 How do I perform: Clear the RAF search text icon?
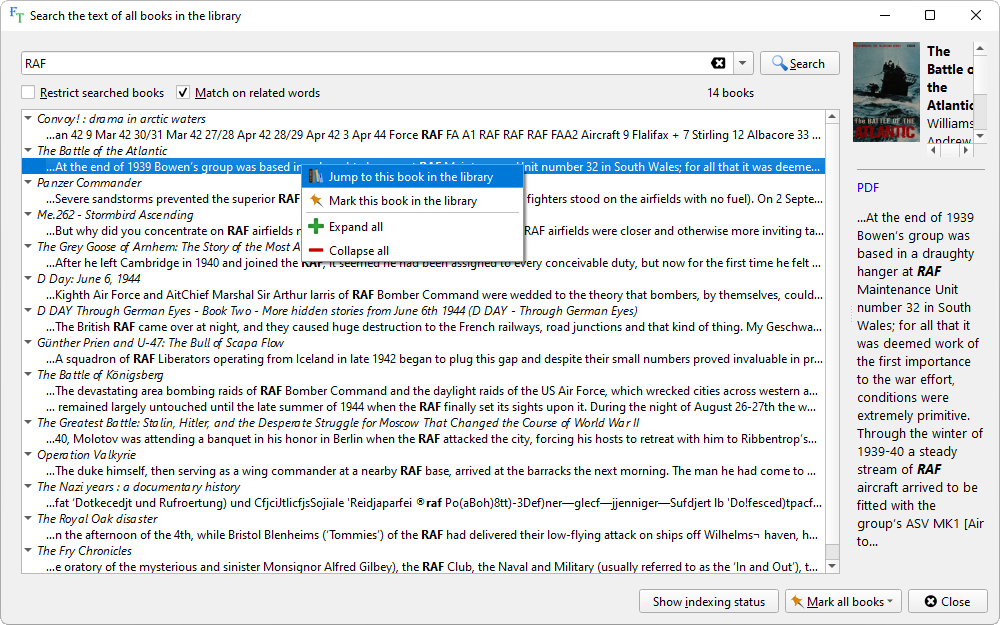click(x=718, y=63)
